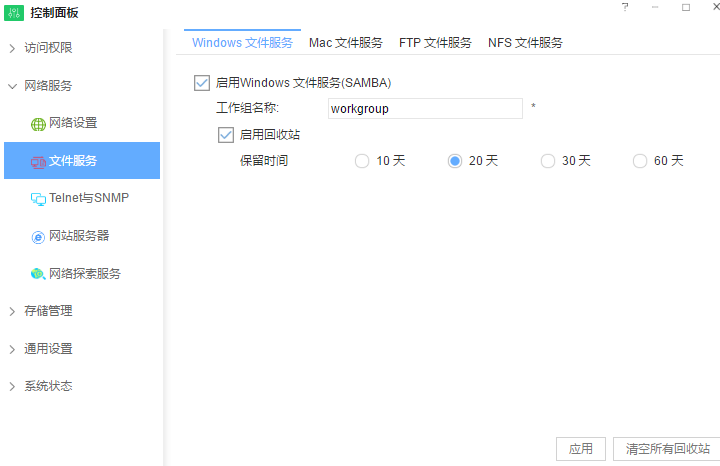Click the Telnet与SNMP monitor icon
Image resolution: width=720 pixels, height=466 pixels.
[38, 199]
